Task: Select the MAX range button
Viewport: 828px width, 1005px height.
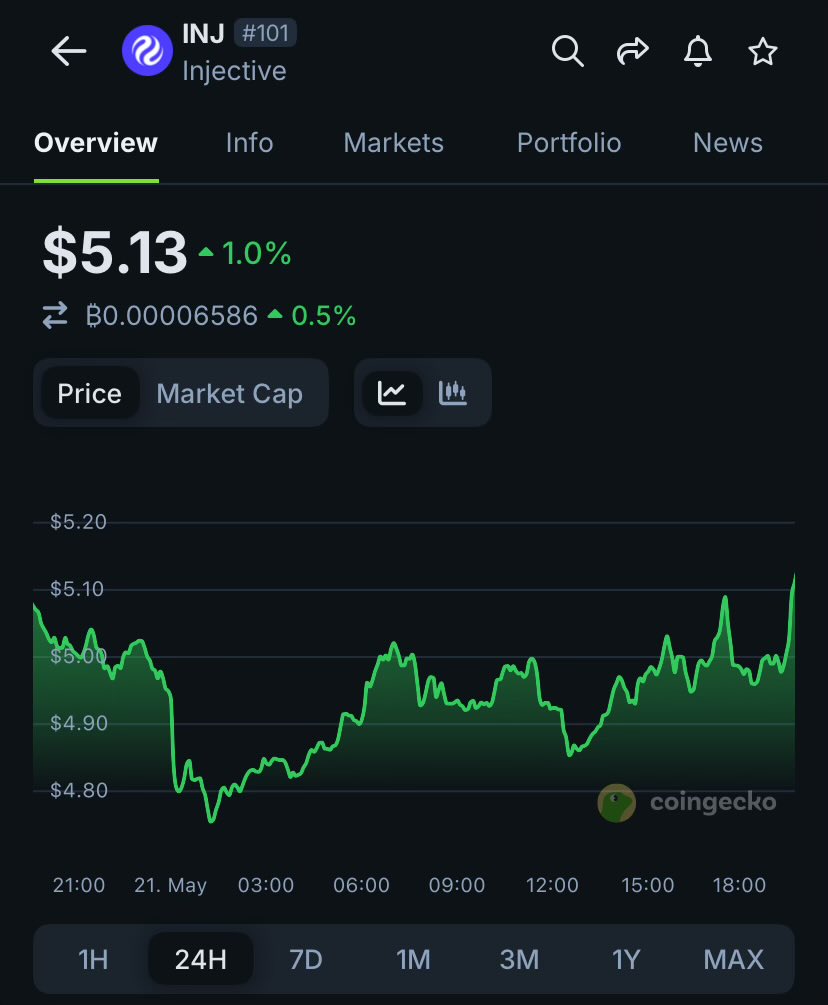Action: [734, 959]
